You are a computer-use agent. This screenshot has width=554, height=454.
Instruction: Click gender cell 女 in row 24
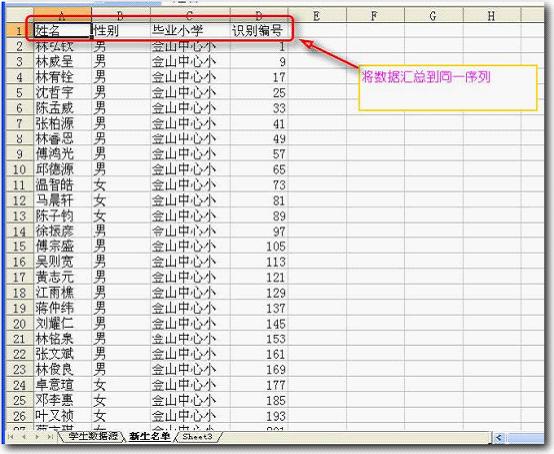pos(121,385)
